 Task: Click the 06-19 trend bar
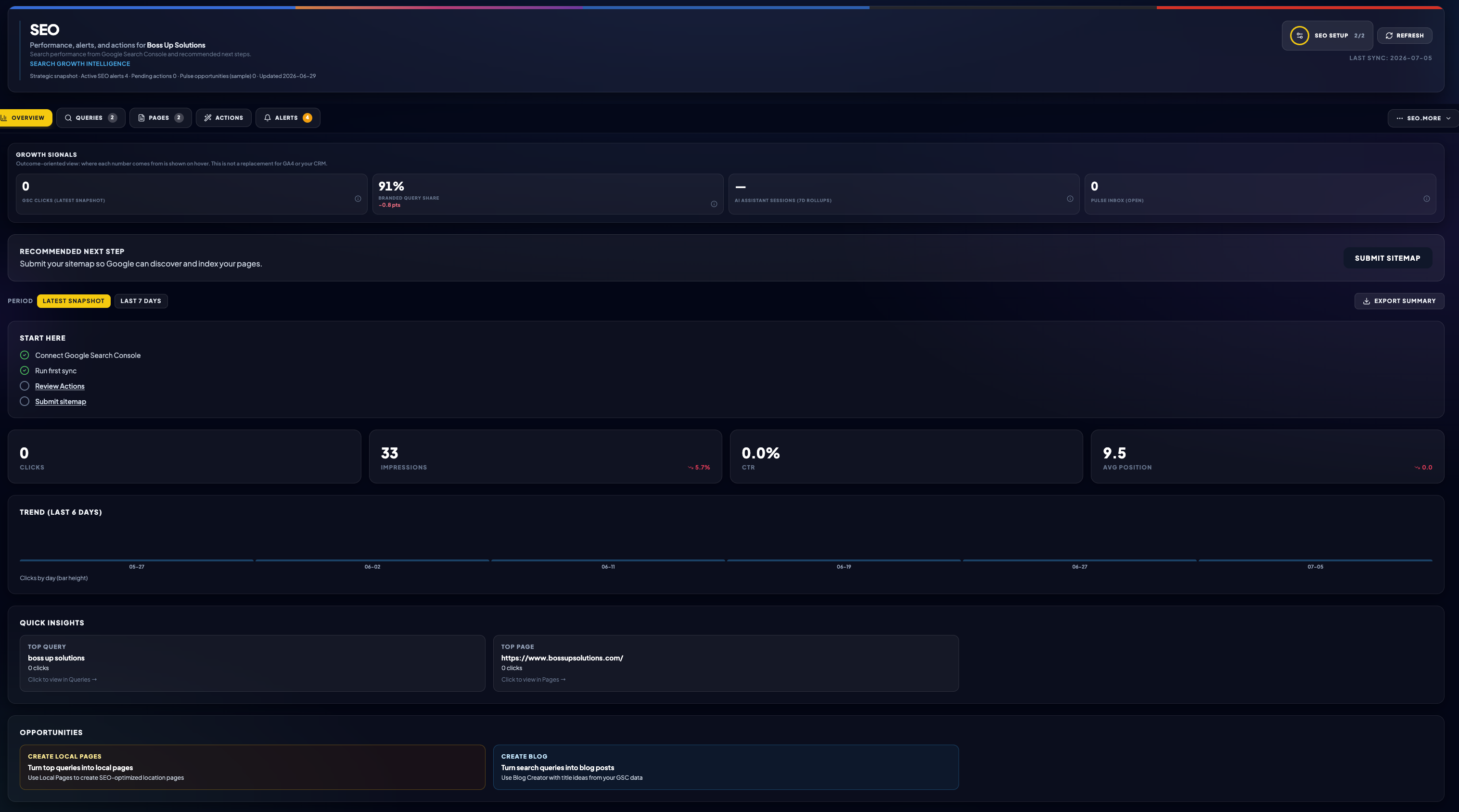(844, 560)
